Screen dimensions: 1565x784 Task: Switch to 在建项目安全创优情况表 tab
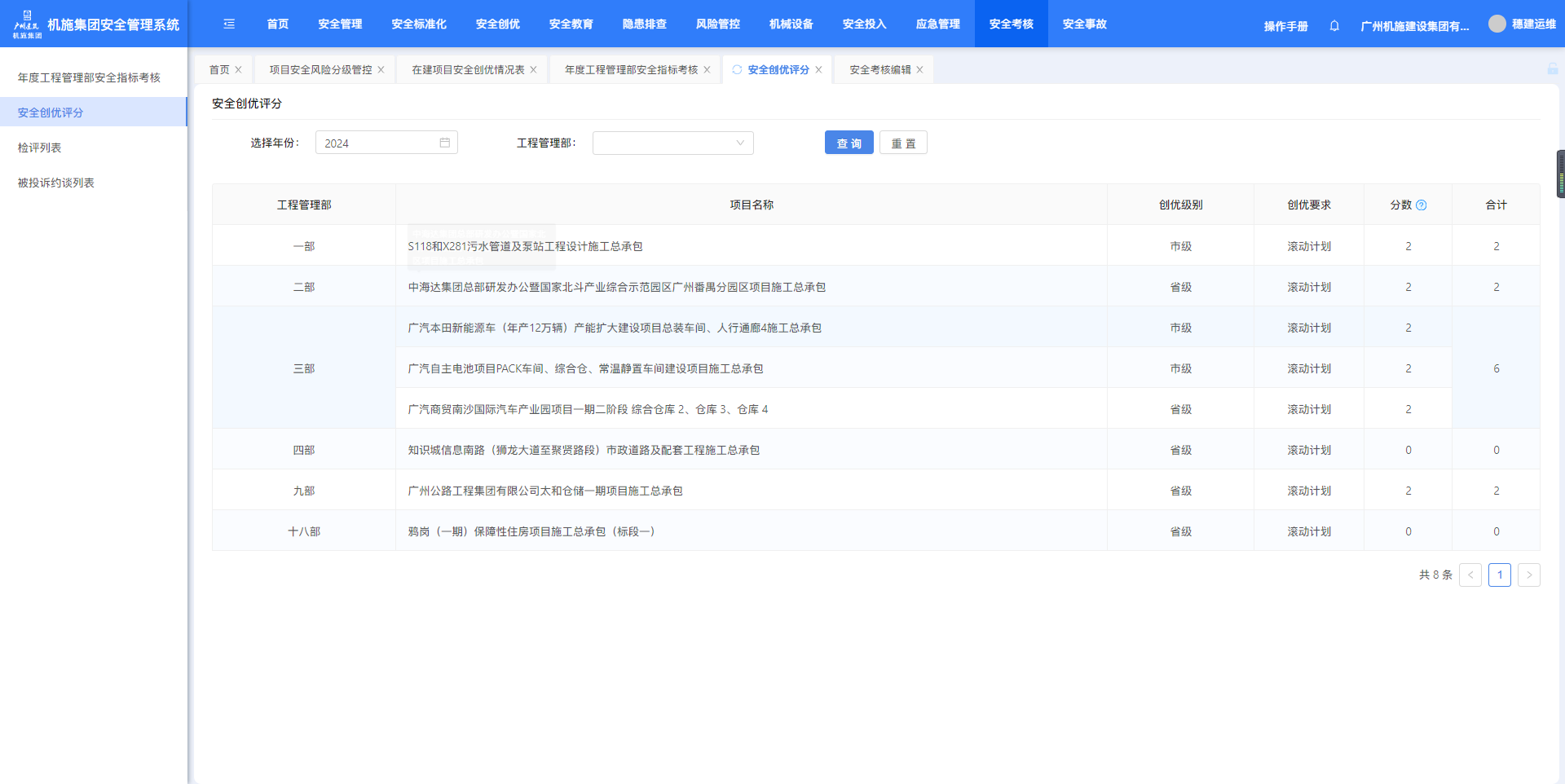click(467, 70)
